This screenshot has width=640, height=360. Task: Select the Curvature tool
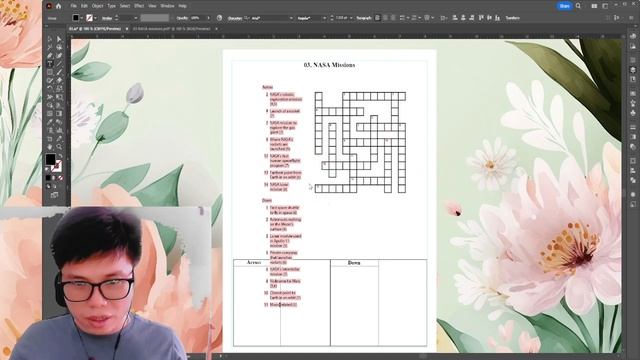59,56
